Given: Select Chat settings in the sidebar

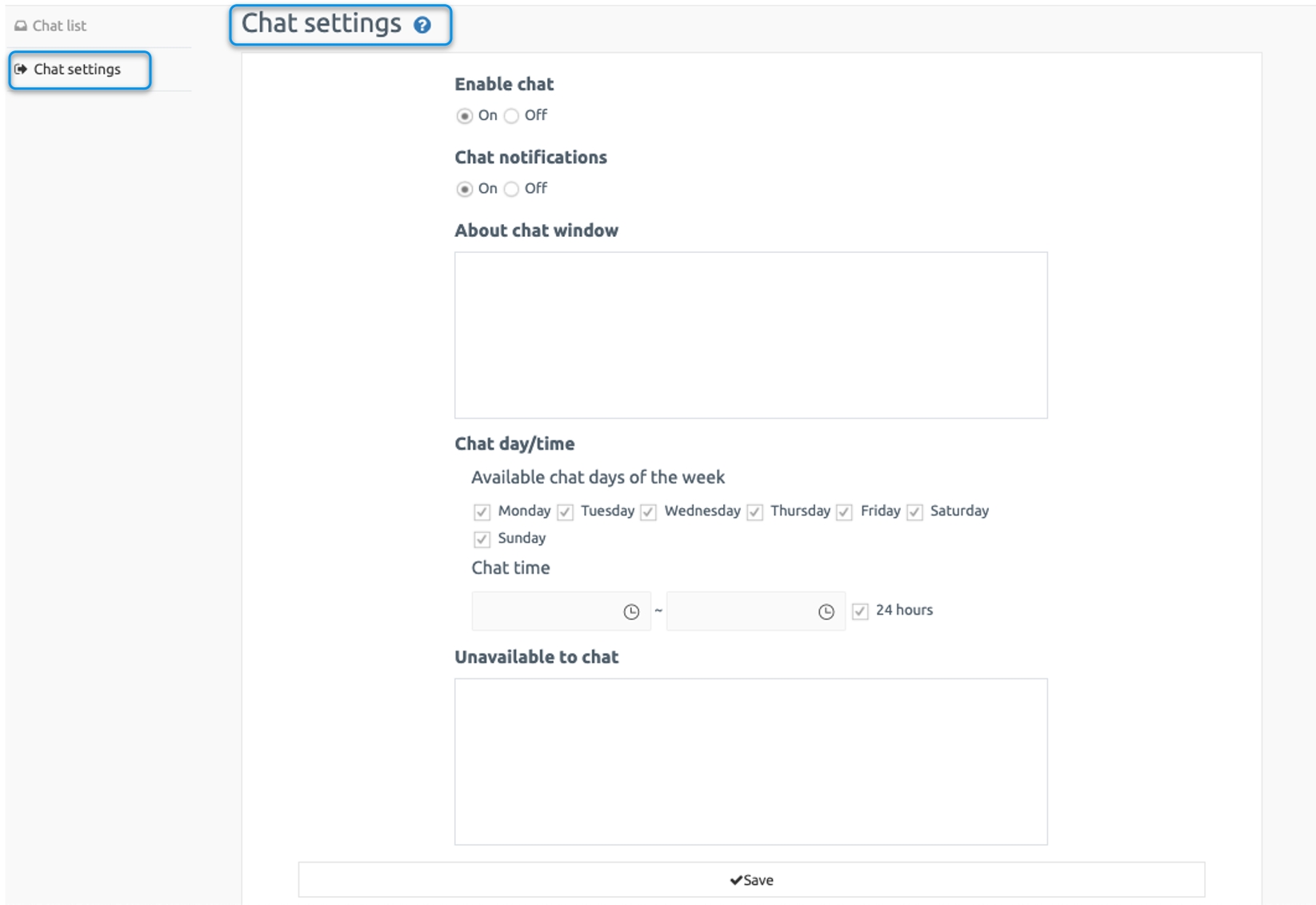Looking at the screenshot, I should (x=77, y=69).
